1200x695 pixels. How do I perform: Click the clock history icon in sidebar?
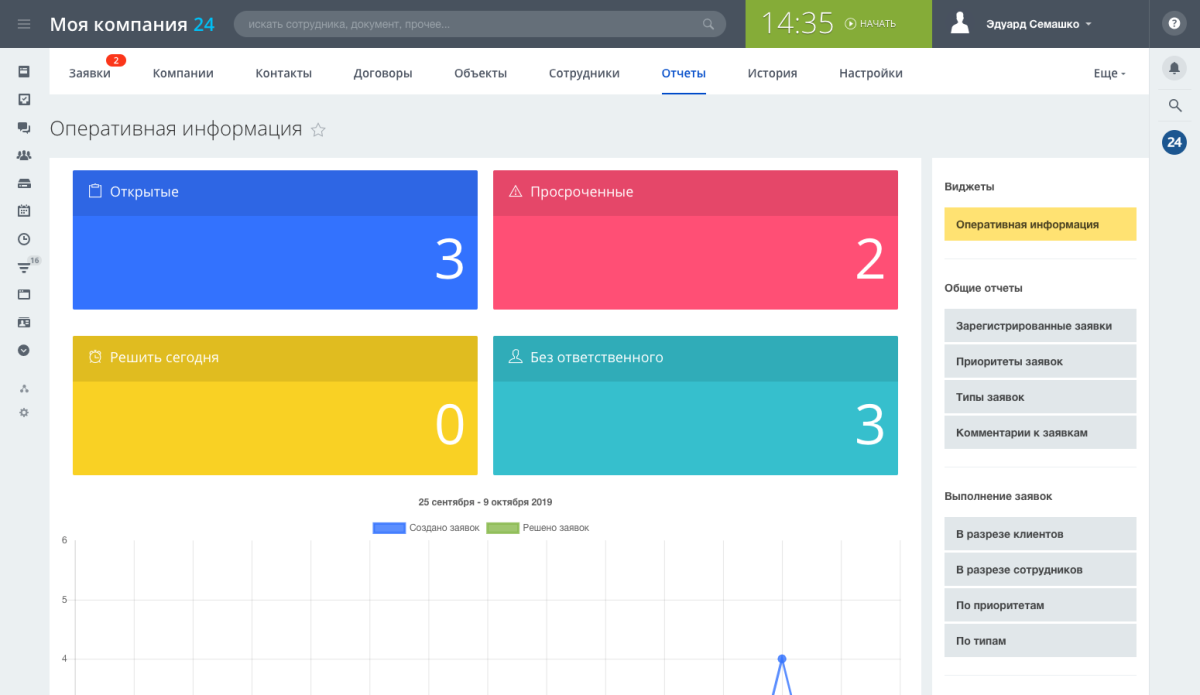[23, 238]
